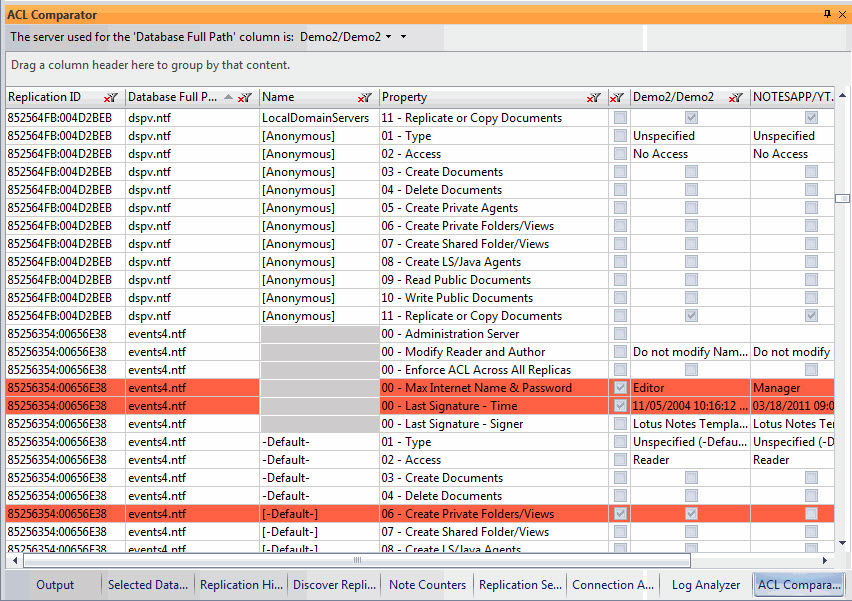Screen dimensions: 852x601
Task: Switch to the Log Analyzer tab
Action: [705, 585]
